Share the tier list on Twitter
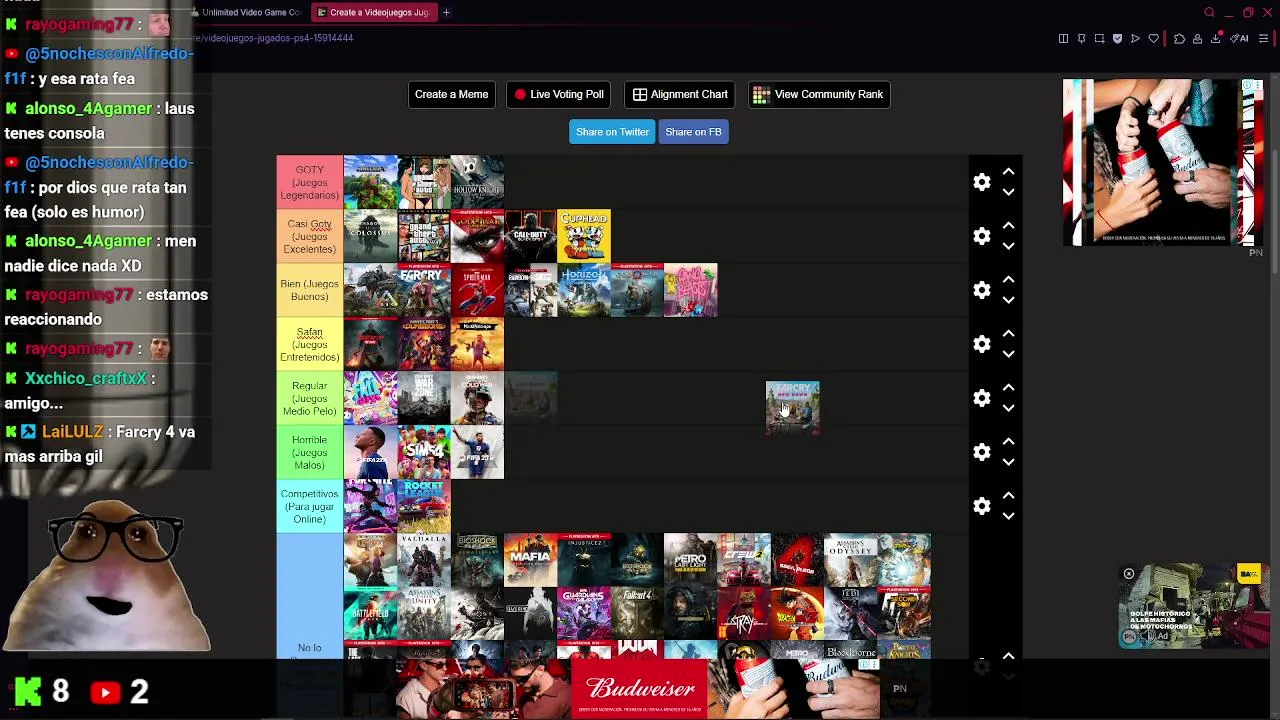 click(x=612, y=132)
